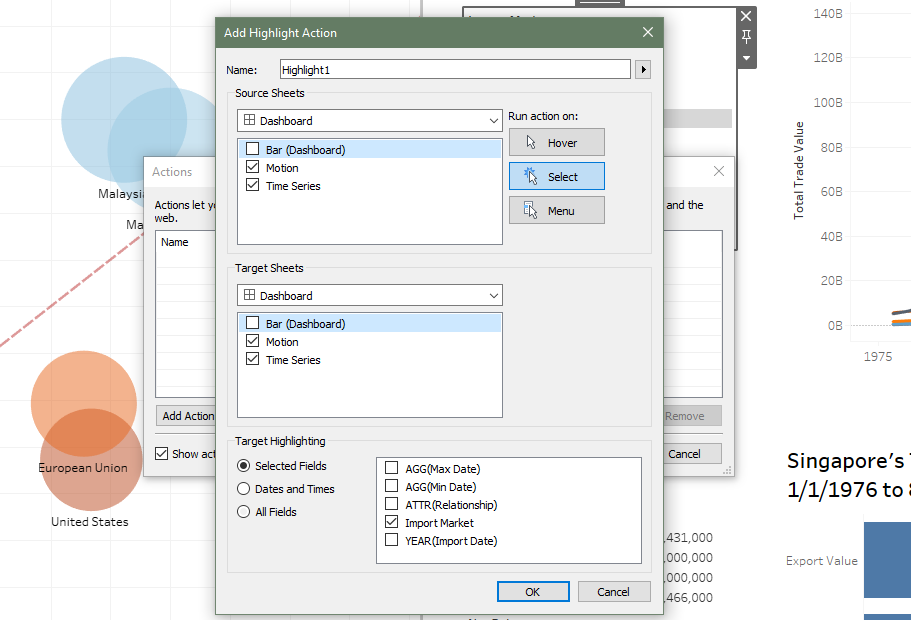Choose Select as the run action
911x620 pixels.
556,177
